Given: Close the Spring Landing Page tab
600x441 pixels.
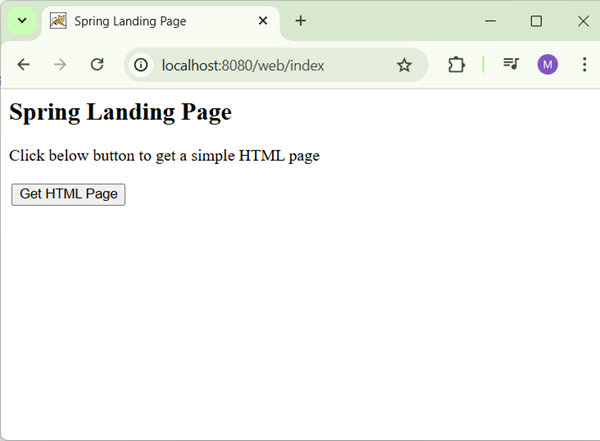Looking at the screenshot, I should tap(263, 21).
